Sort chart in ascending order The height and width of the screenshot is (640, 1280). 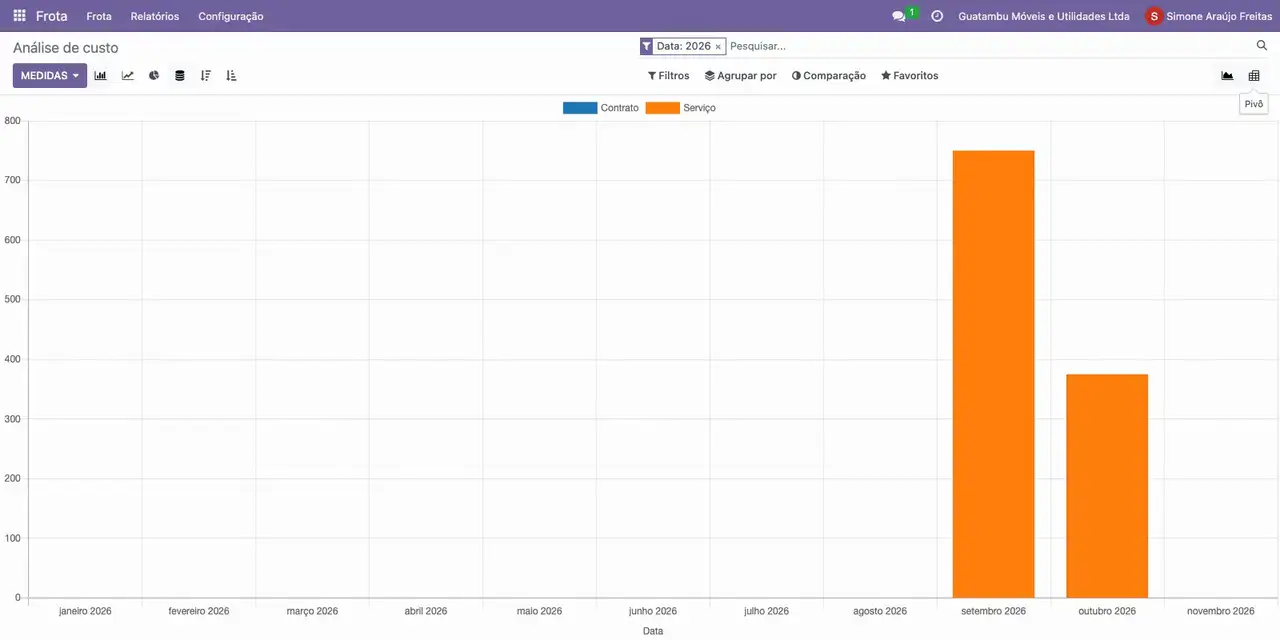click(232, 76)
